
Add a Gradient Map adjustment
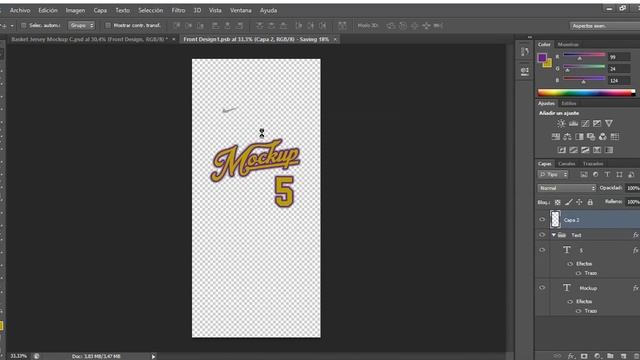tap(609, 150)
